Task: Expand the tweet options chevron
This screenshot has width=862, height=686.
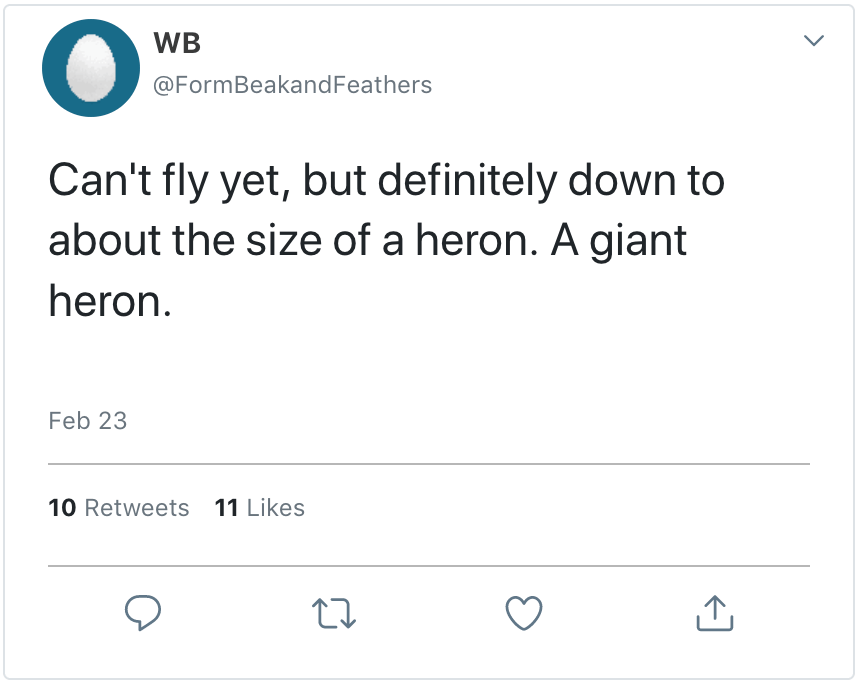Action: click(x=814, y=42)
